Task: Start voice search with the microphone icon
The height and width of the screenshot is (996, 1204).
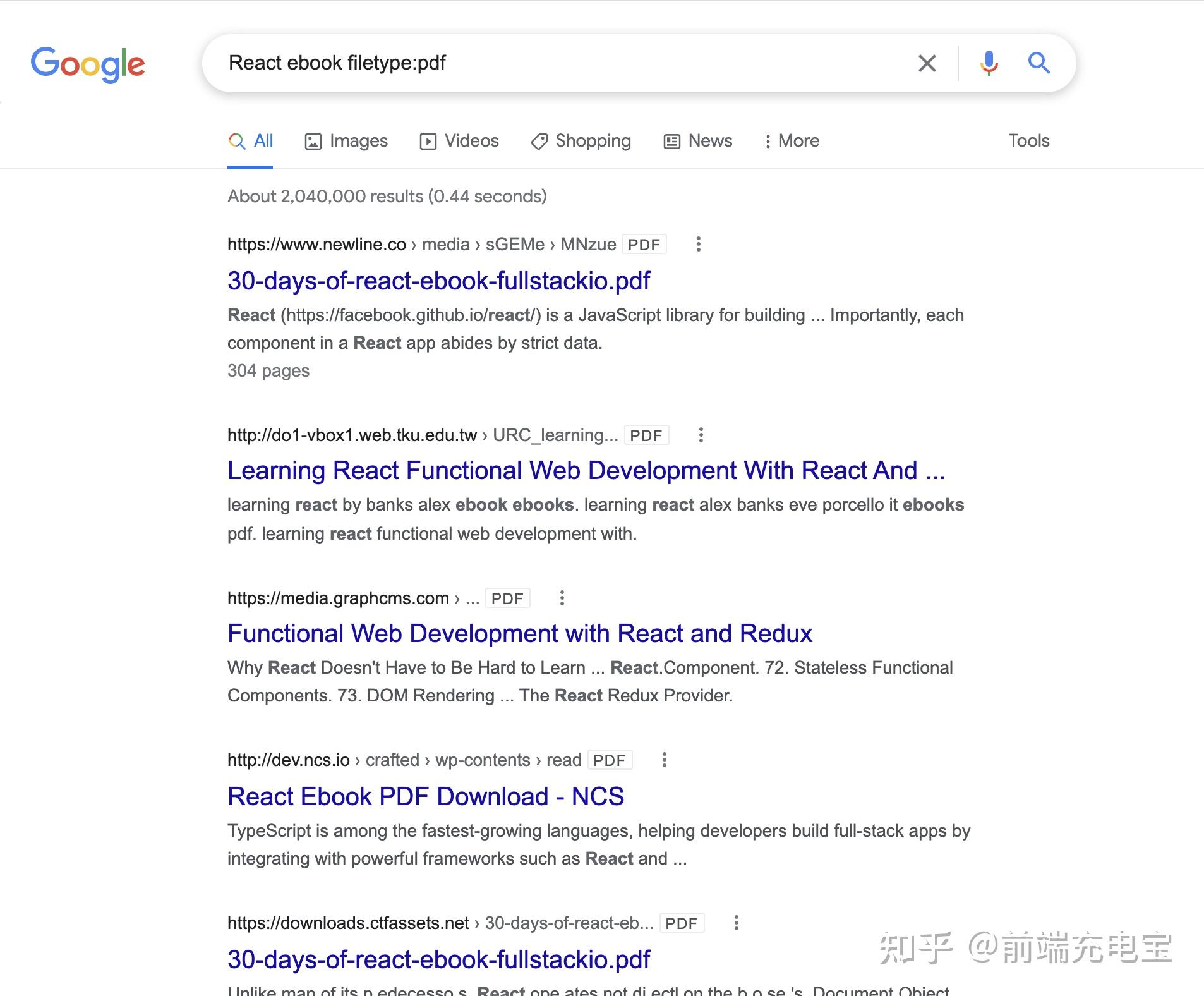Action: pos(989,63)
